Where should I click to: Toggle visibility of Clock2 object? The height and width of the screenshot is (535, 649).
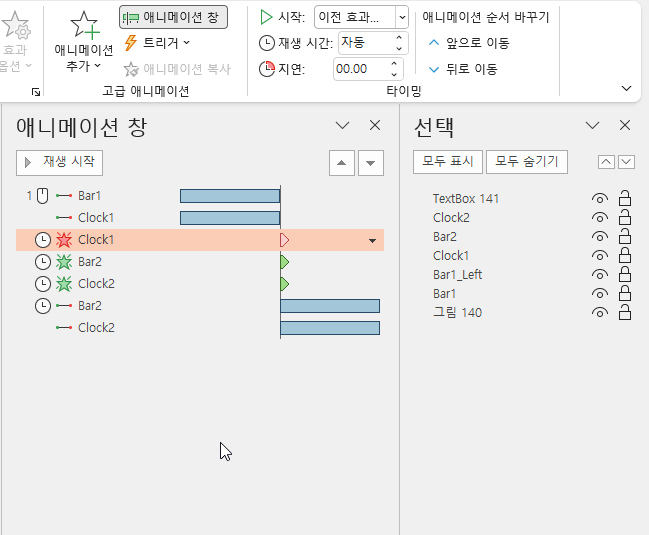(x=600, y=217)
